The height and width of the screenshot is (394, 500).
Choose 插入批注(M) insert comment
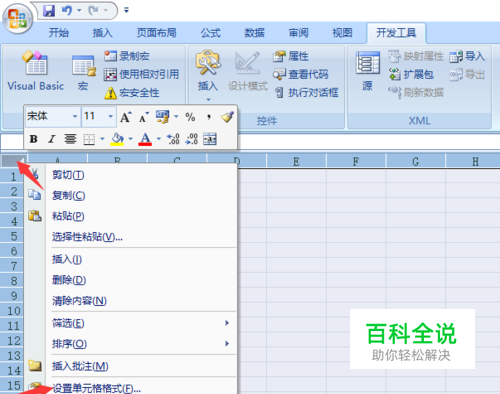click(131, 366)
